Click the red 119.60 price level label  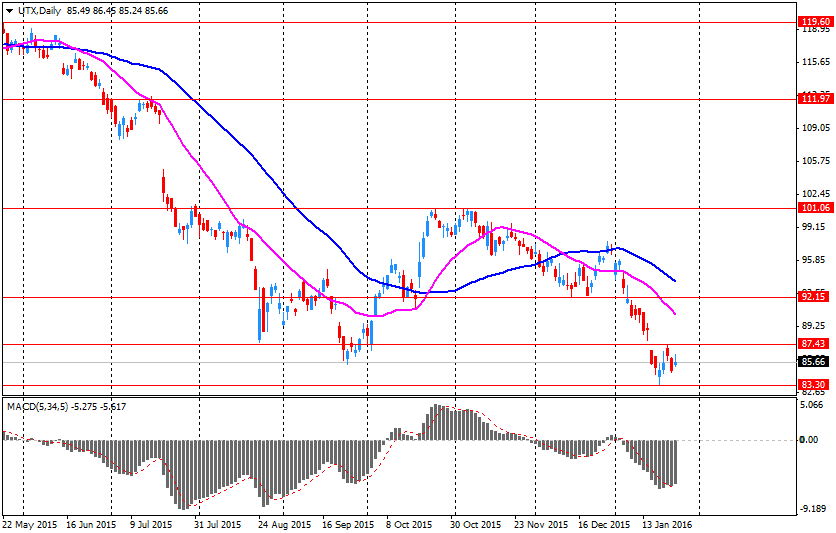[816, 22]
